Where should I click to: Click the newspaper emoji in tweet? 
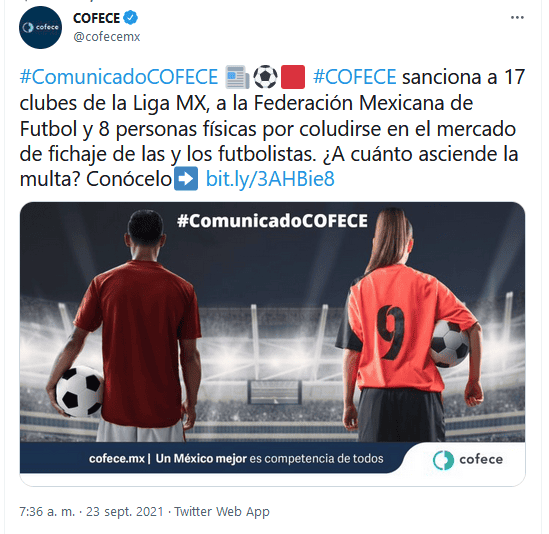(x=237, y=77)
